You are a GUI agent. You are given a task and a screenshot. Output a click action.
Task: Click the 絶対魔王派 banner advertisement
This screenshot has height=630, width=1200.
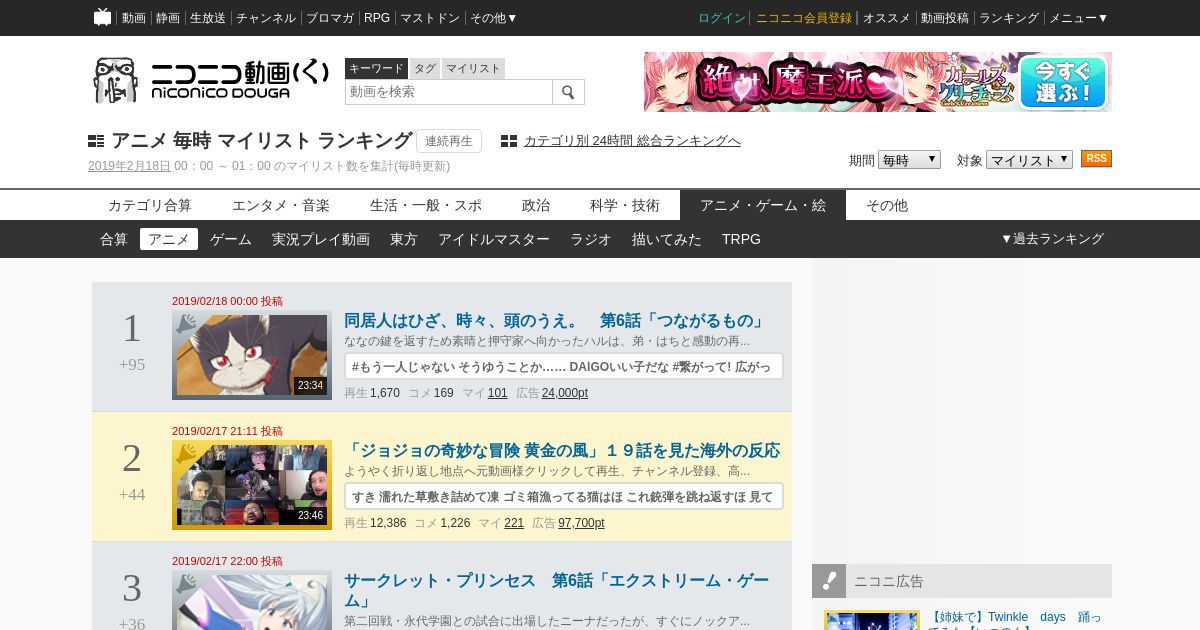(878, 82)
